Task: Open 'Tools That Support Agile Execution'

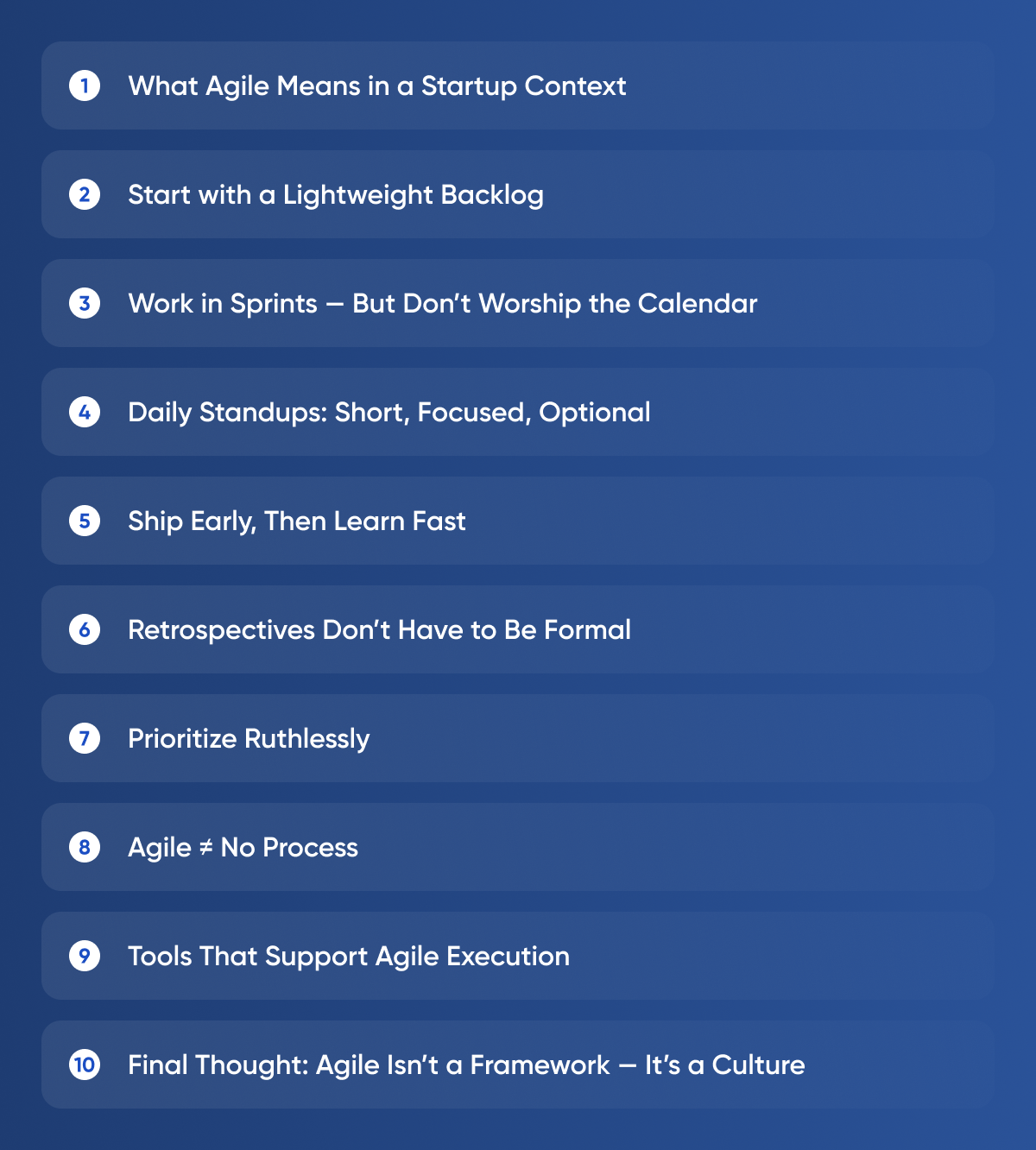Action: 349,957
